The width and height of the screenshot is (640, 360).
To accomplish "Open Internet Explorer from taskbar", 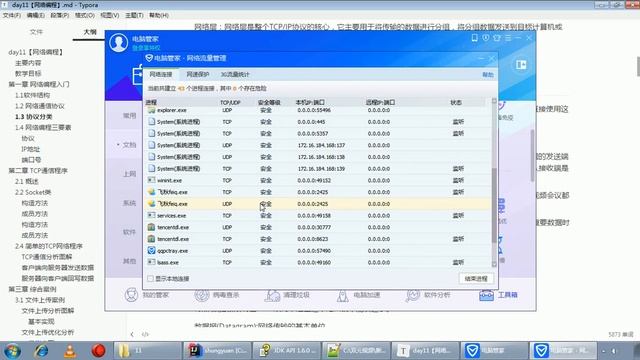I will (41, 351).
